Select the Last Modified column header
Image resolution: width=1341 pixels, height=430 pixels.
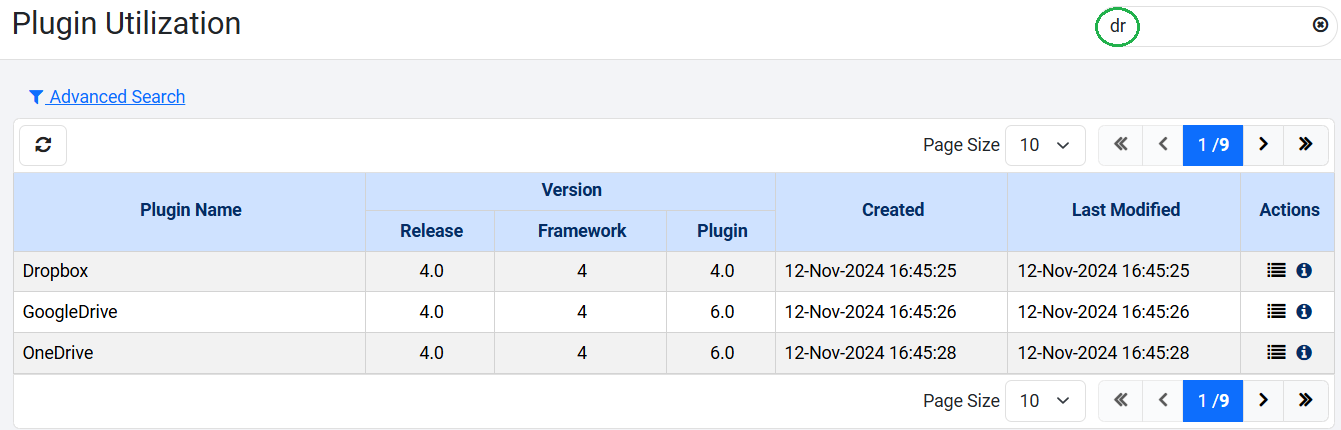coord(1125,210)
